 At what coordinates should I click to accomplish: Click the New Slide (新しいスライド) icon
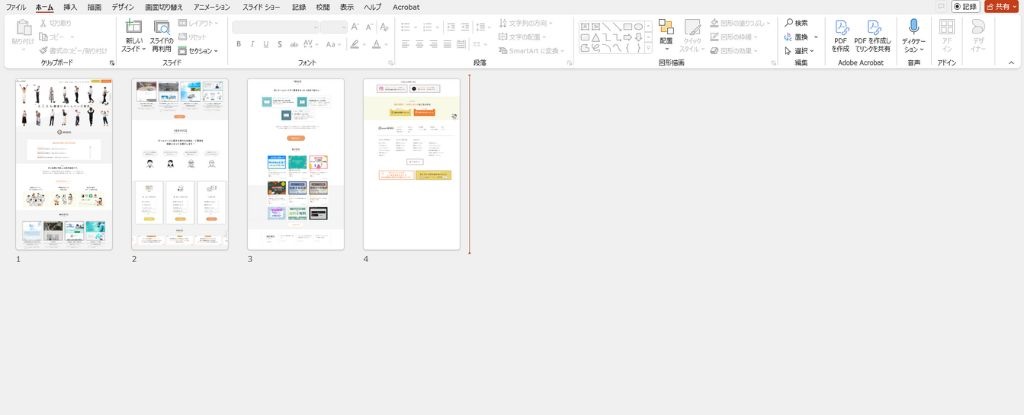point(133,28)
